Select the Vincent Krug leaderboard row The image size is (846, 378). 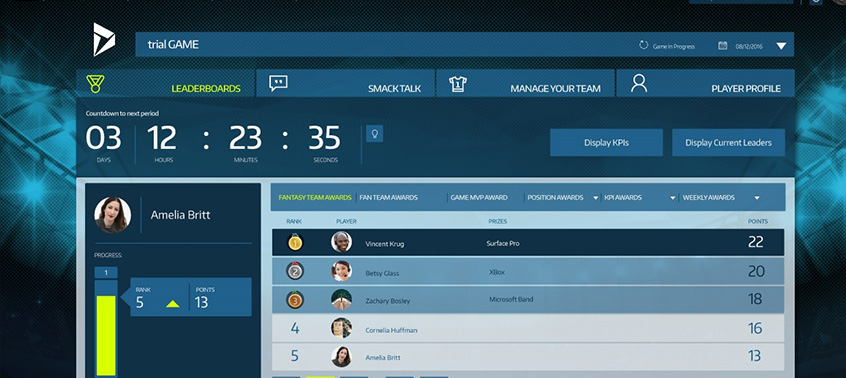[x=528, y=243]
